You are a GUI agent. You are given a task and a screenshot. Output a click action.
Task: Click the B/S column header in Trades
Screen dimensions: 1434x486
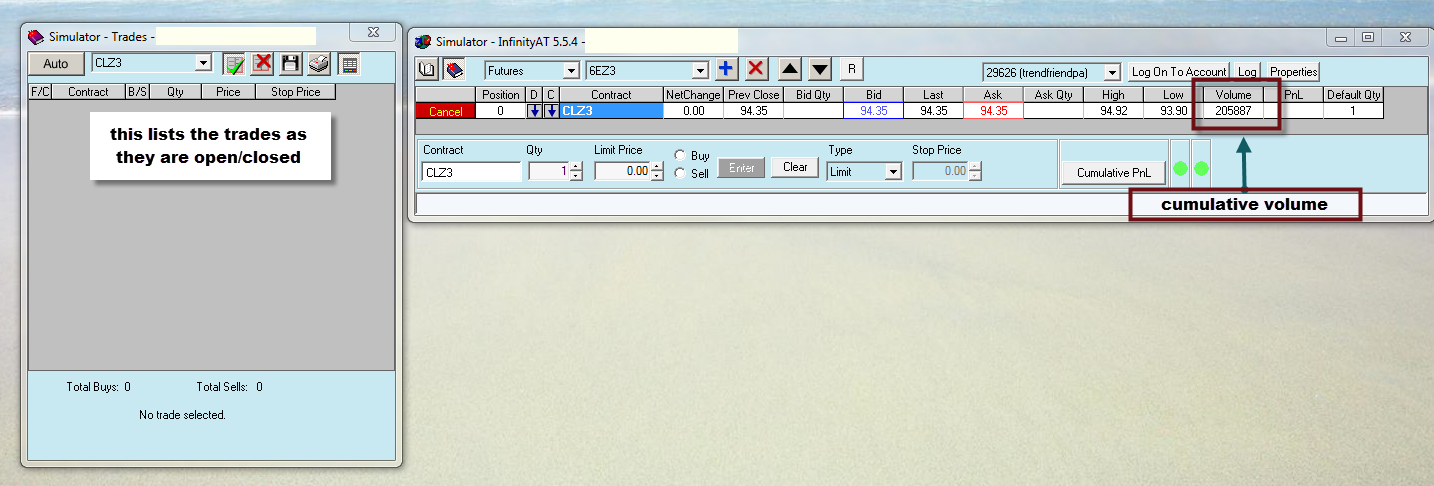pyautogui.click(x=137, y=92)
